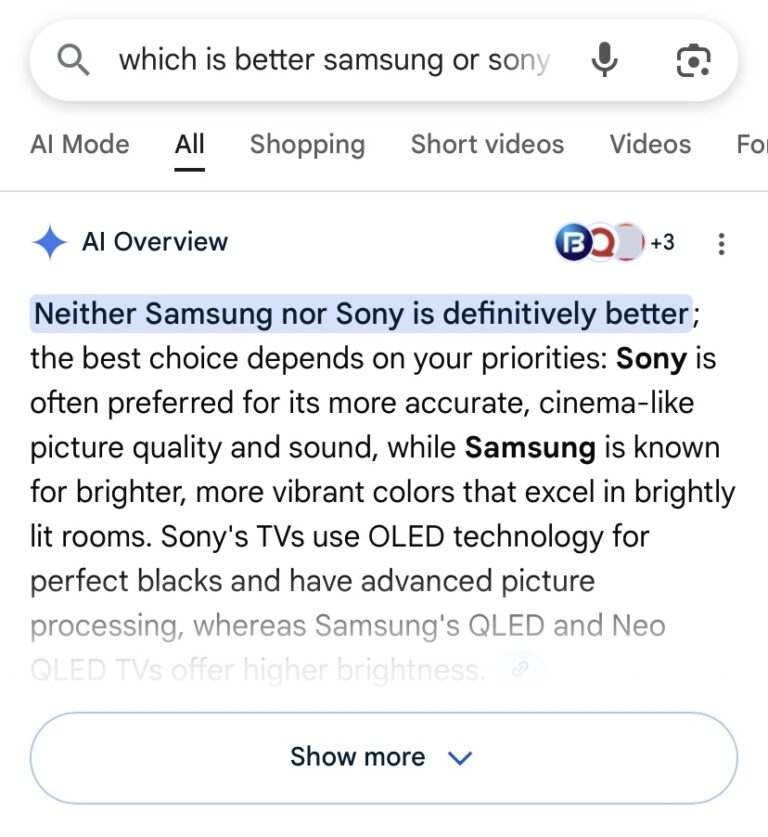Open the Short videos tab

coord(487,145)
